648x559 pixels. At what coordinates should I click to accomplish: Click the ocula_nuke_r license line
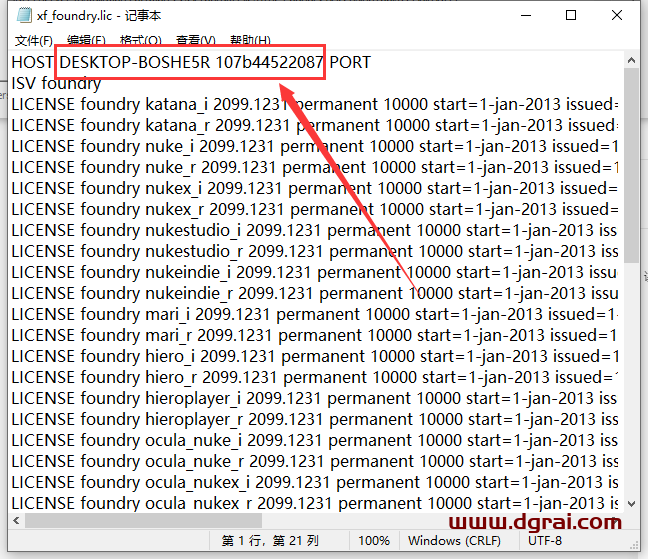click(315, 462)
